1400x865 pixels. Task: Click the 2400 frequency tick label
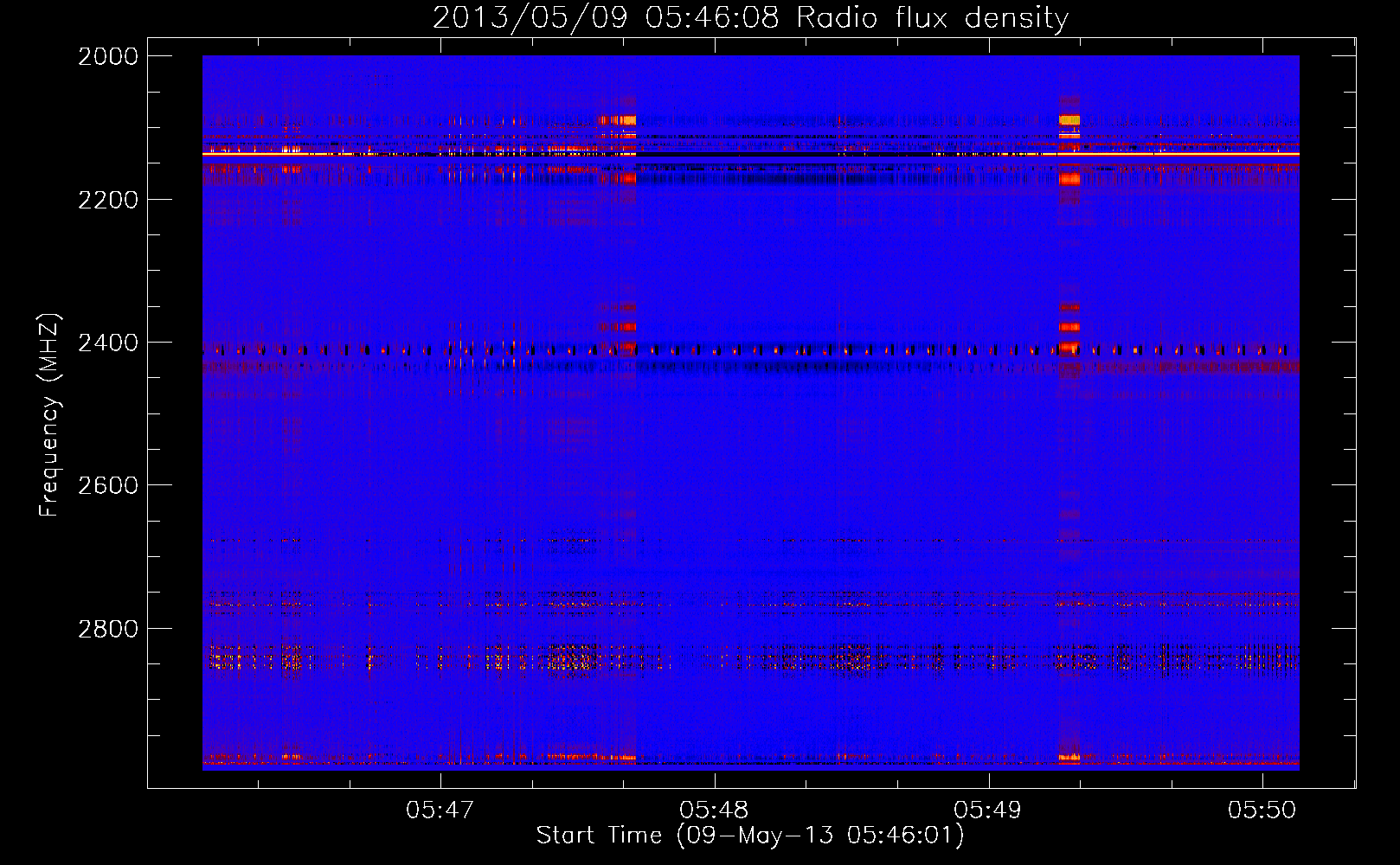point(108,343)
